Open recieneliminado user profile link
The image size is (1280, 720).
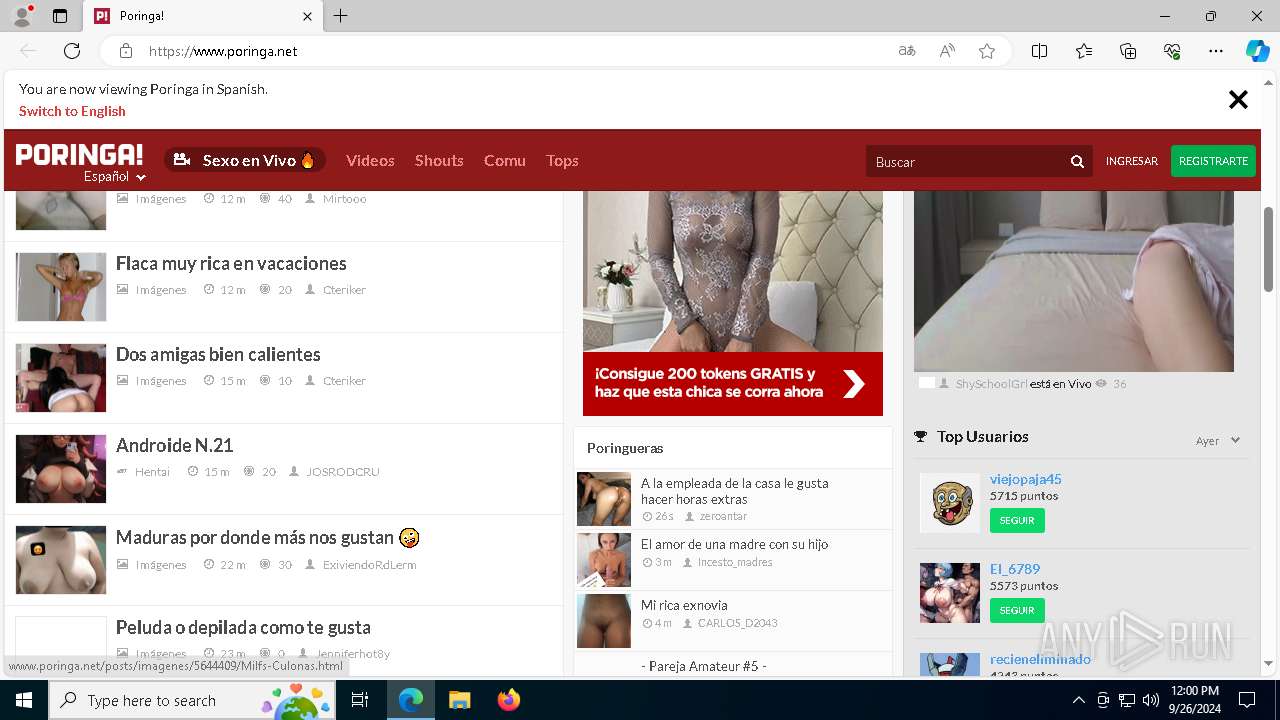(x=1040, y=659)
